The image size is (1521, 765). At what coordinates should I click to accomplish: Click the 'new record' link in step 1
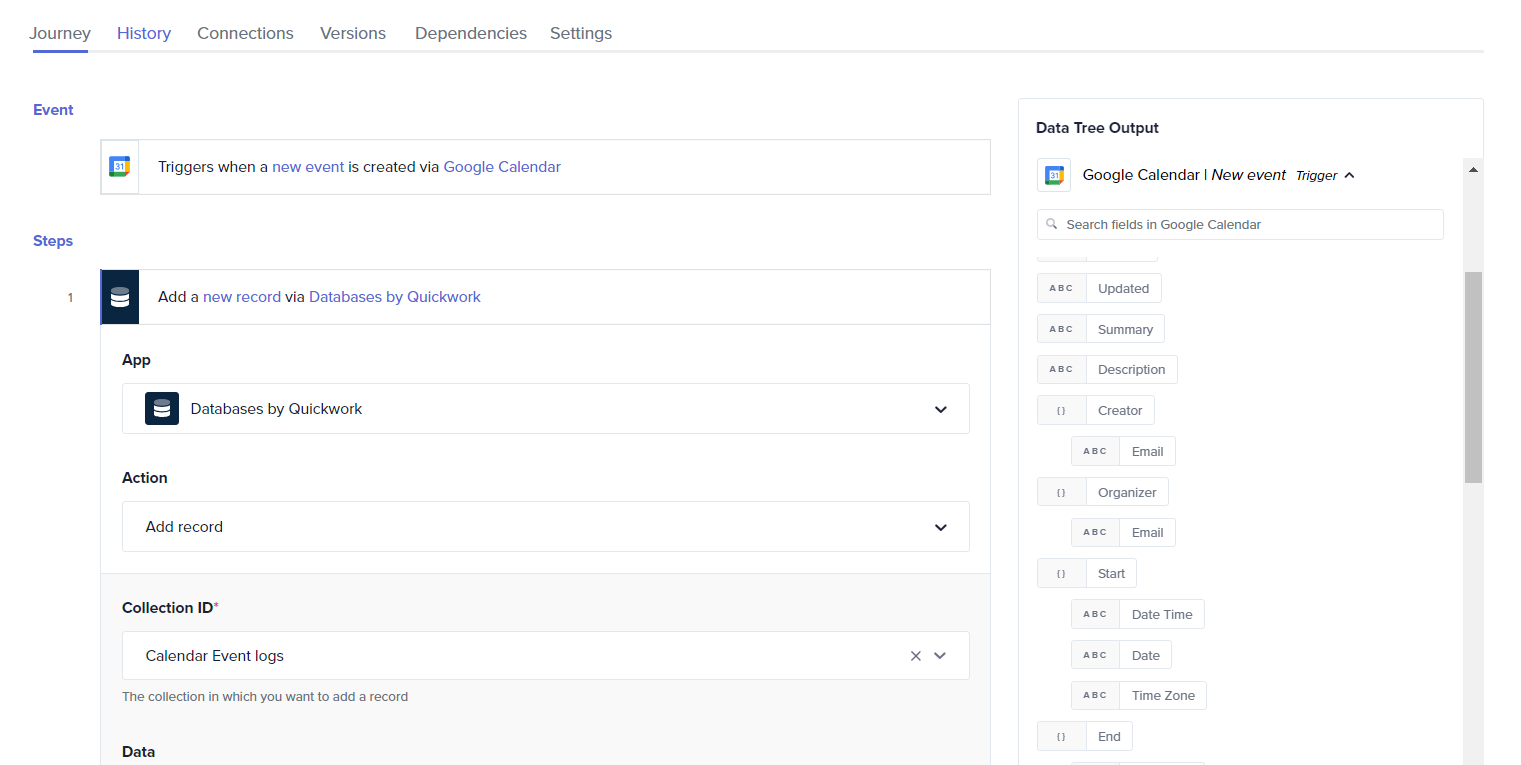pos(242,297)
